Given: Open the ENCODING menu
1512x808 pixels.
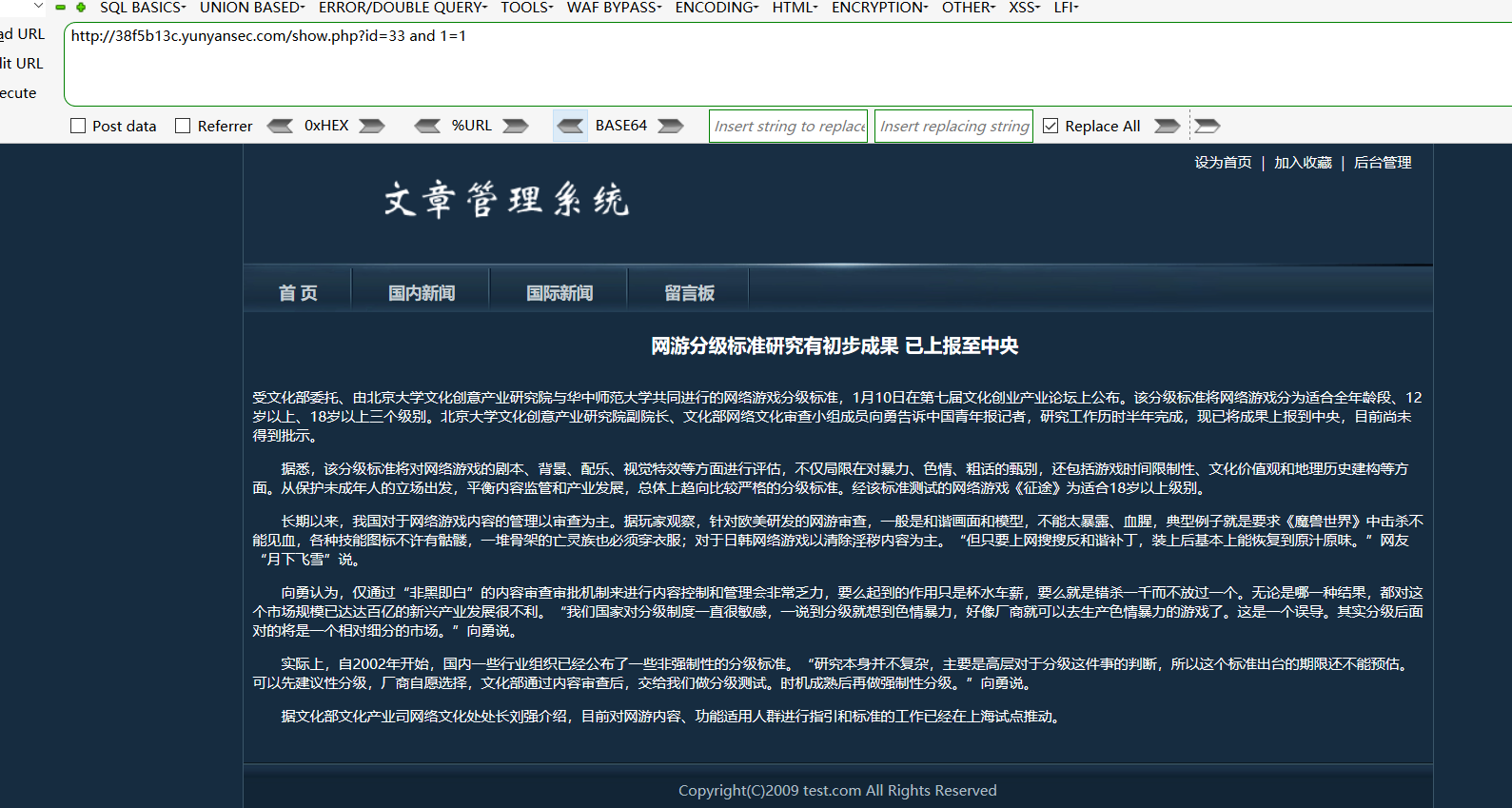Looking at the screenshot, I should pyautogui.click(x=717, y=8).
